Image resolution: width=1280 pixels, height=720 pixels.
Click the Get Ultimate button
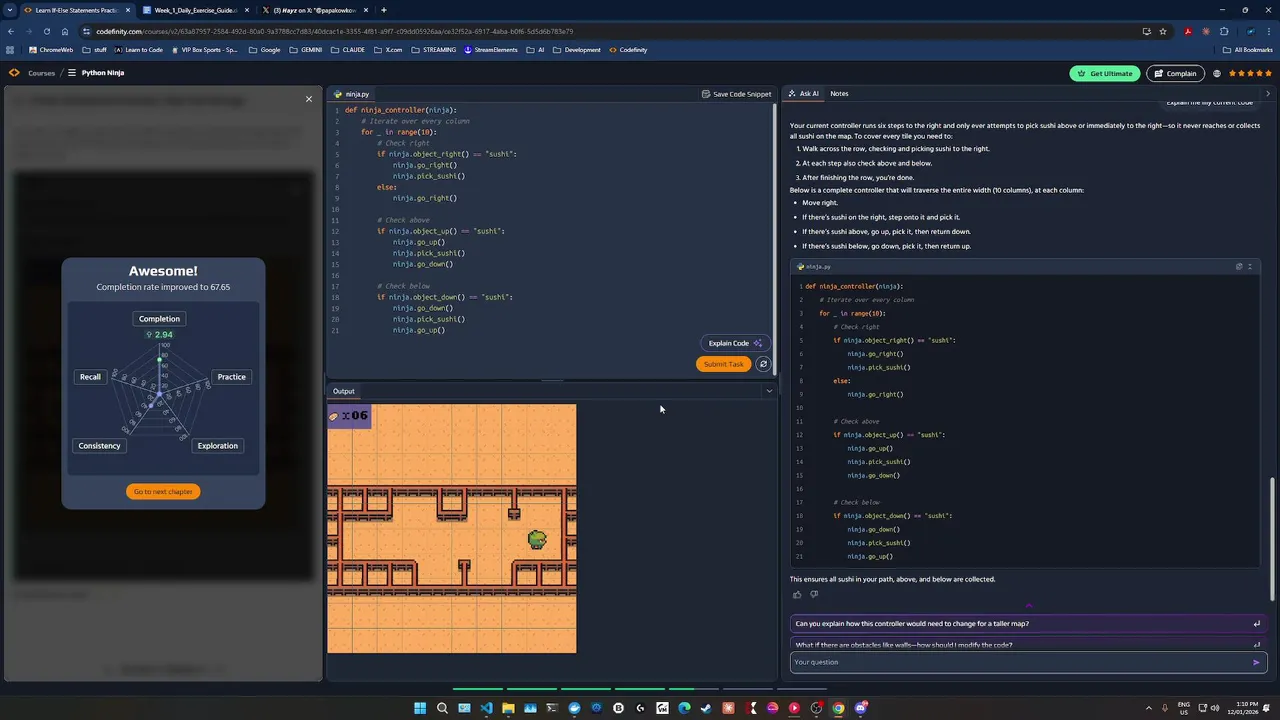(1105, 73)
